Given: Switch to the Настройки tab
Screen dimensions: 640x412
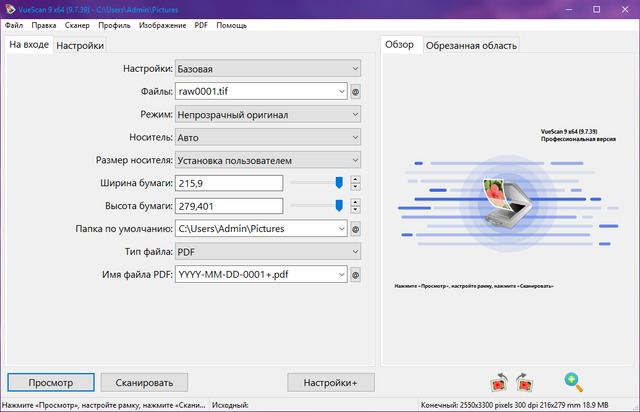Looking at the screenshot, I should (79, 46).
